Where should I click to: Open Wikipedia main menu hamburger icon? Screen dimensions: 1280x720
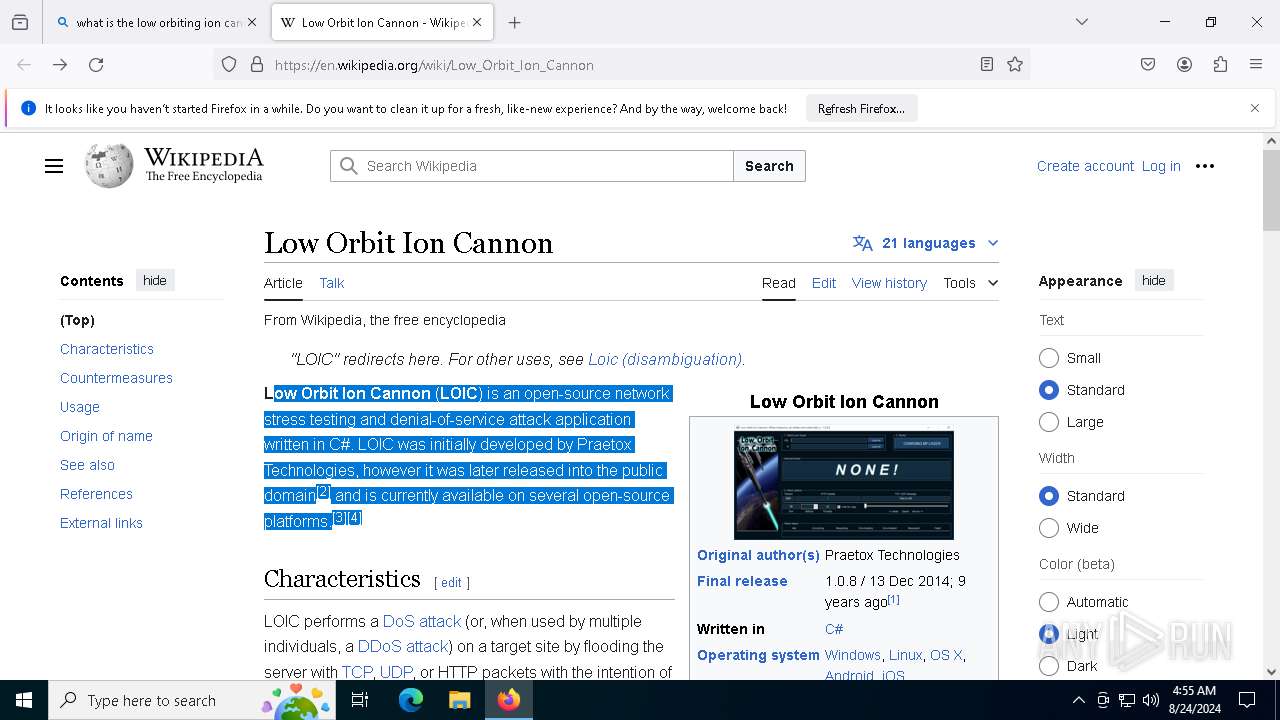[54, 166]
